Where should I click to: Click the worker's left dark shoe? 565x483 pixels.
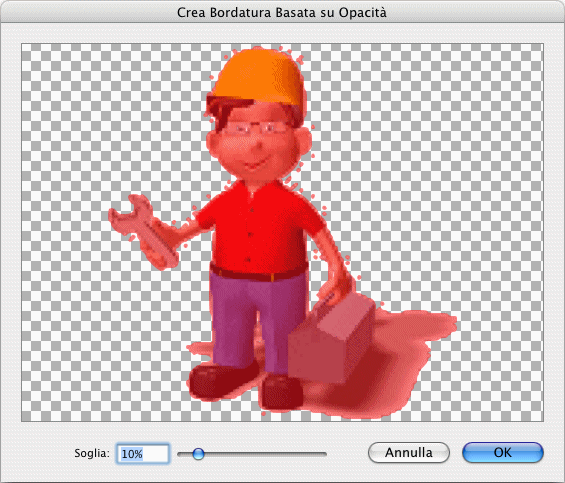coord(223,380)
